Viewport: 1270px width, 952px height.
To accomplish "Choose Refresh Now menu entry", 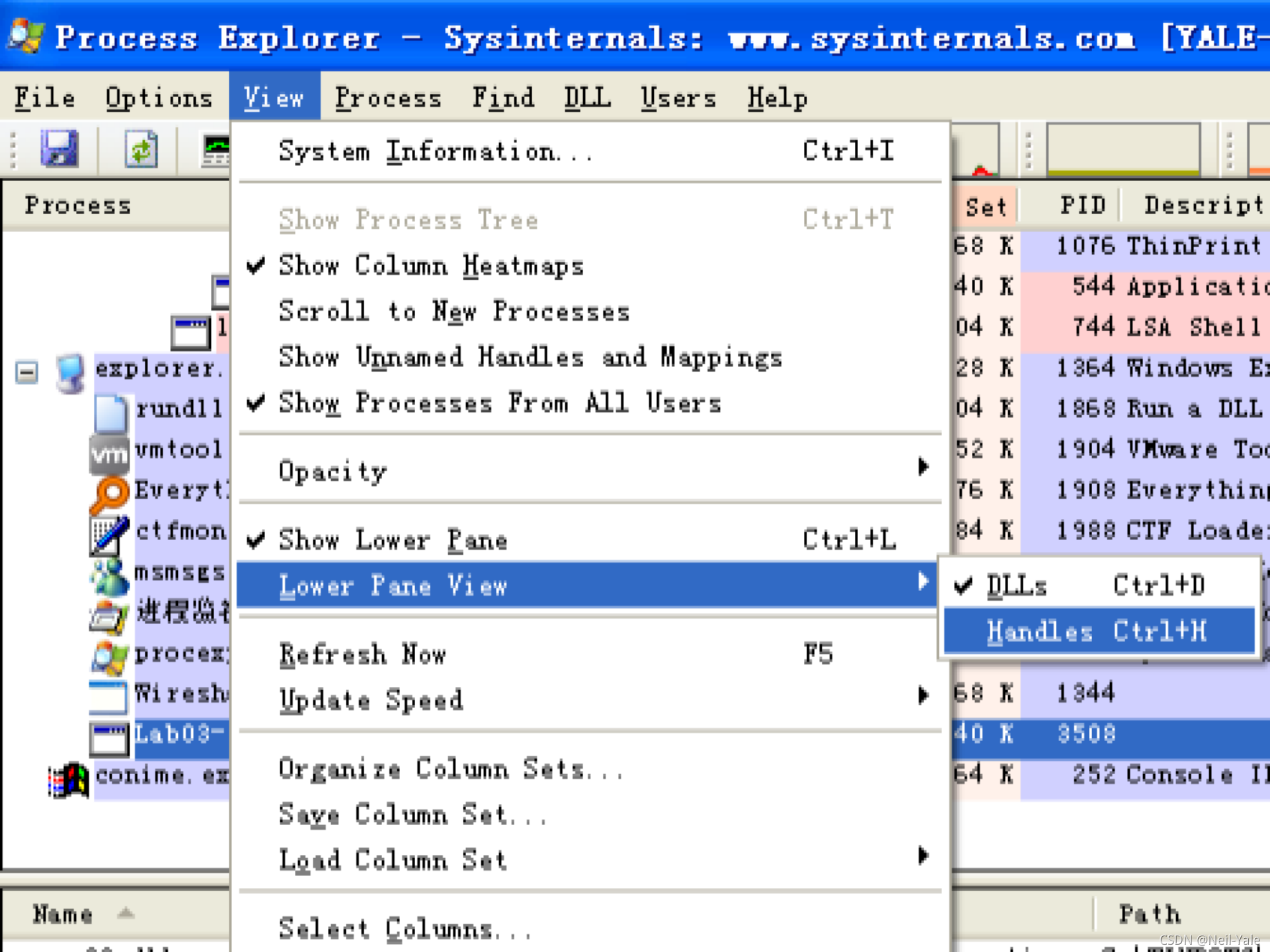I will point(590,654).
